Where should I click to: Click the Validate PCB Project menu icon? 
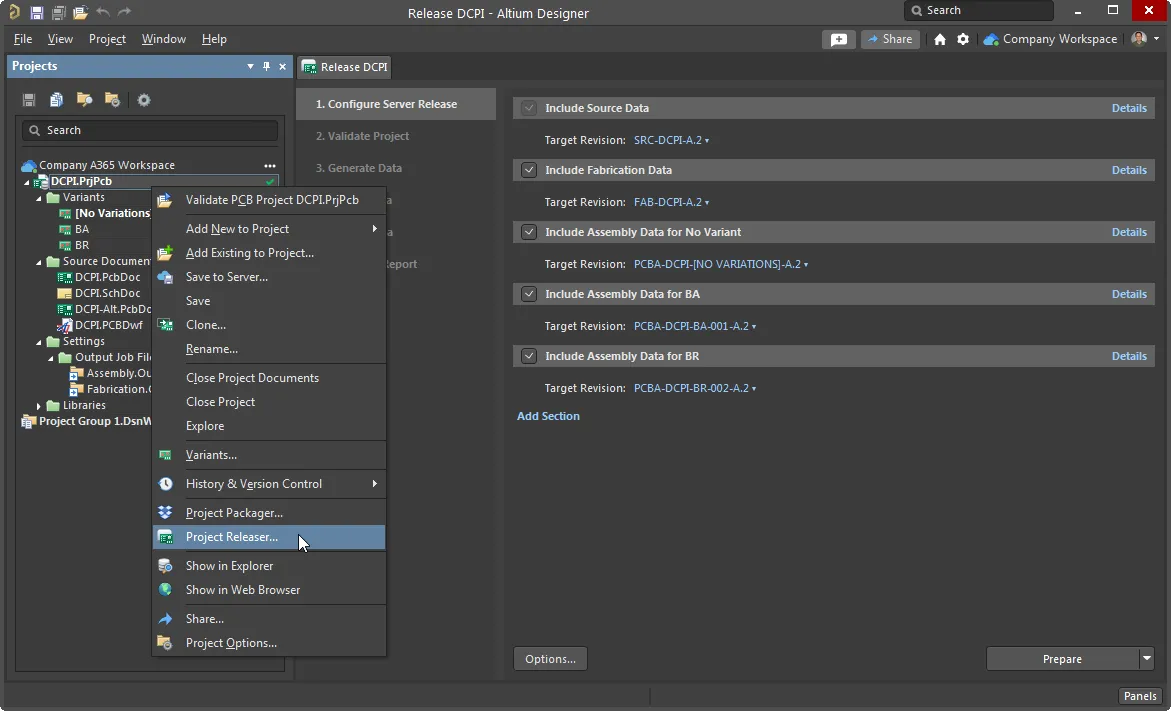tap(165, 200)
